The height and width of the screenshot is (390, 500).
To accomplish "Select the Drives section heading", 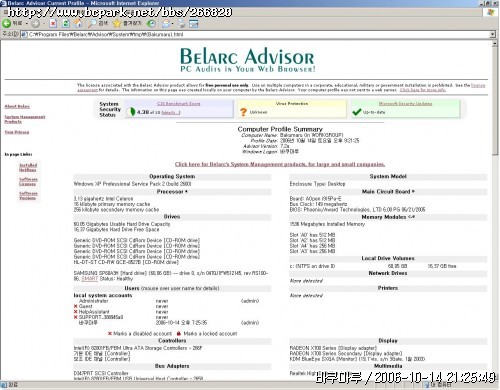I will point(172,217).
